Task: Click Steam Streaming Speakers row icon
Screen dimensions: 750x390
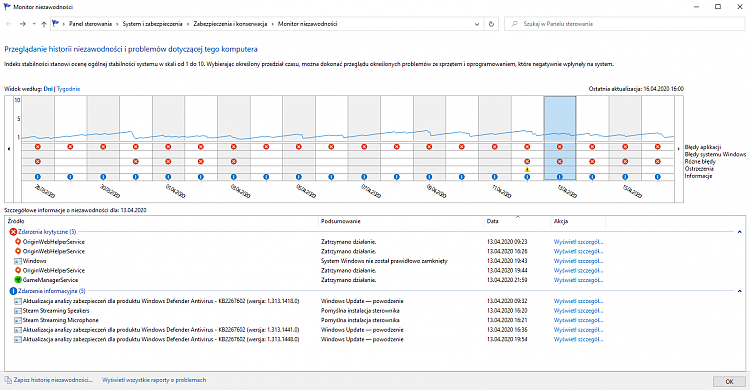Action: pos(18,311)
